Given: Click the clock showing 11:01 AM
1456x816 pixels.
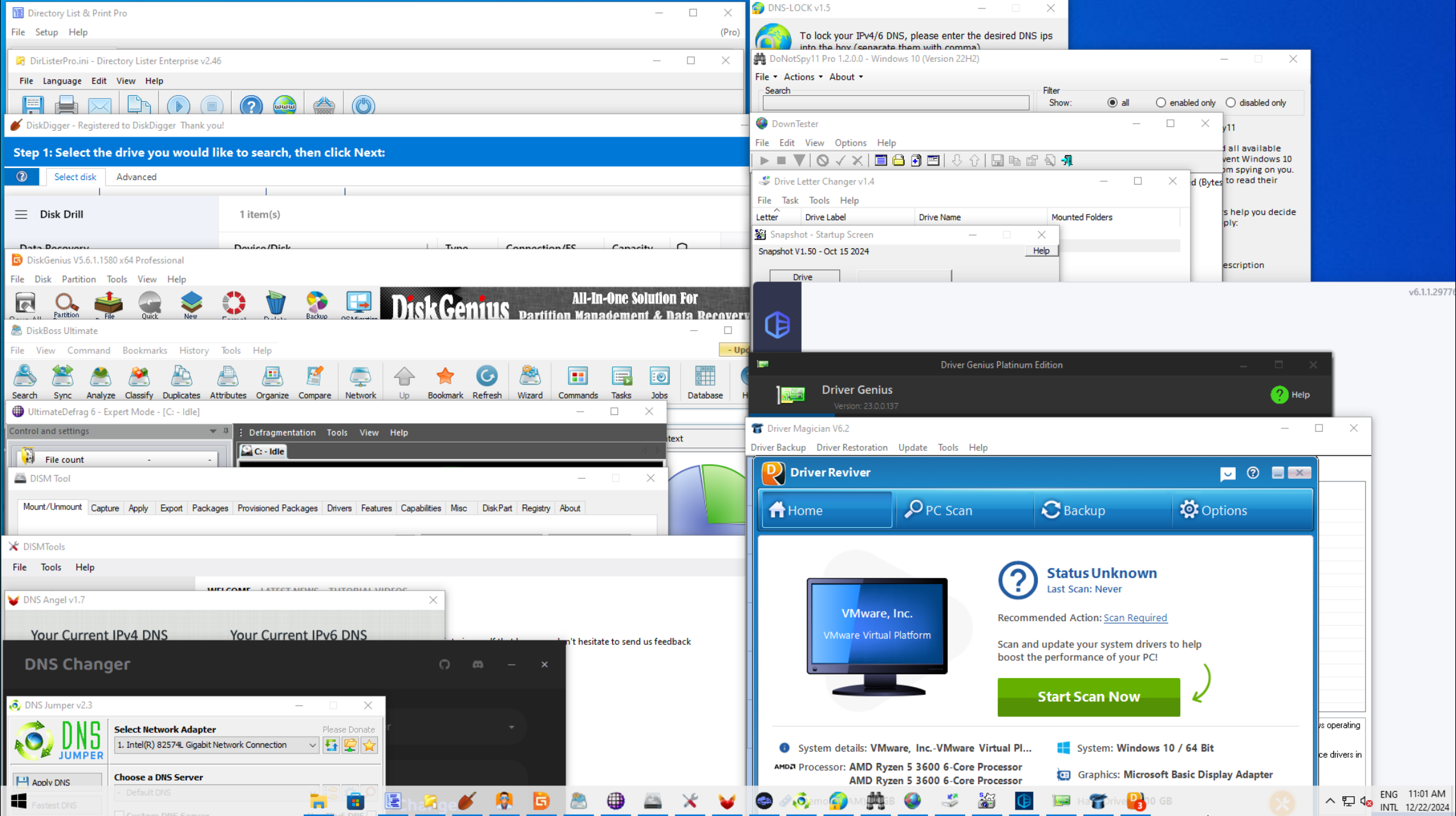Looking at the screenshot, I should tap(1427, 794).
